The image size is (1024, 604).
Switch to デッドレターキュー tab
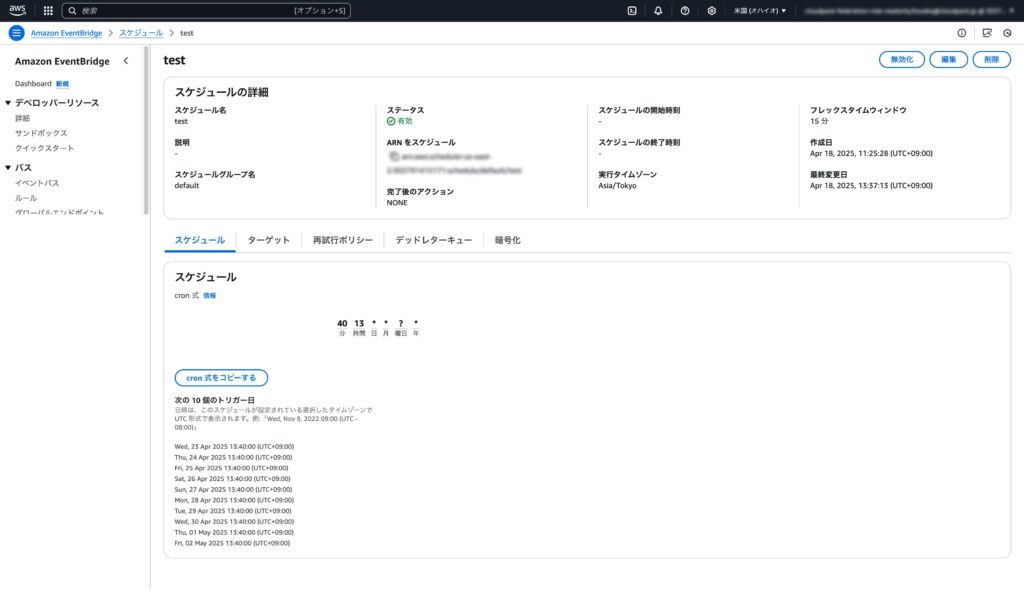434,240
